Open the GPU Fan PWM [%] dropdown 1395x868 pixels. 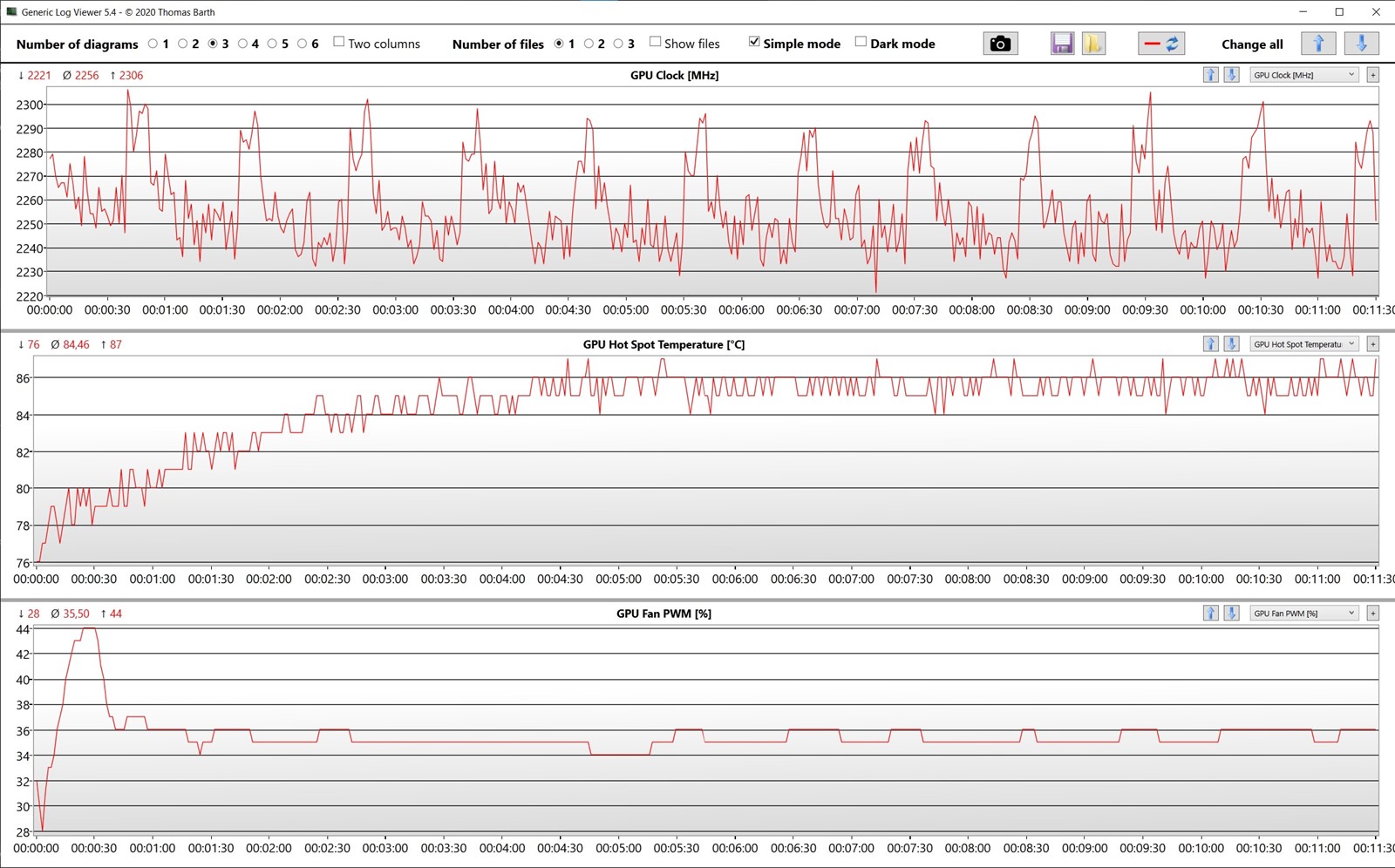click(1304, 614)
